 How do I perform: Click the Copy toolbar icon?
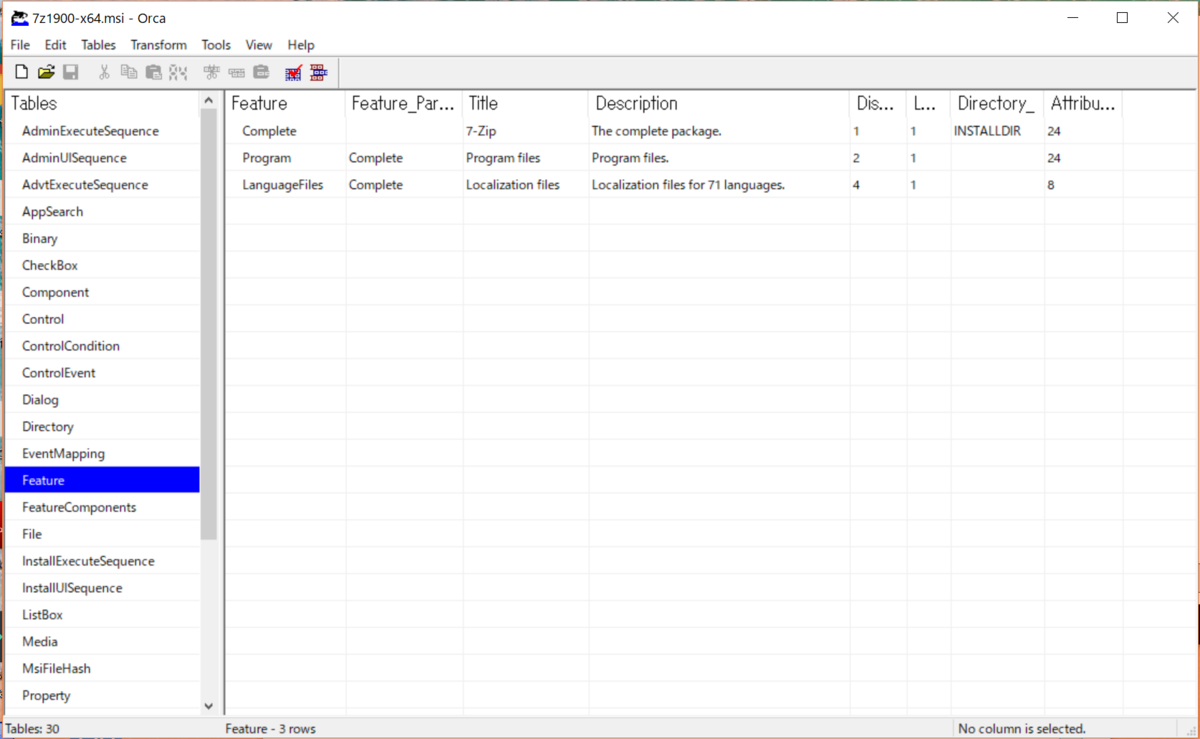(x=129, y=72)
